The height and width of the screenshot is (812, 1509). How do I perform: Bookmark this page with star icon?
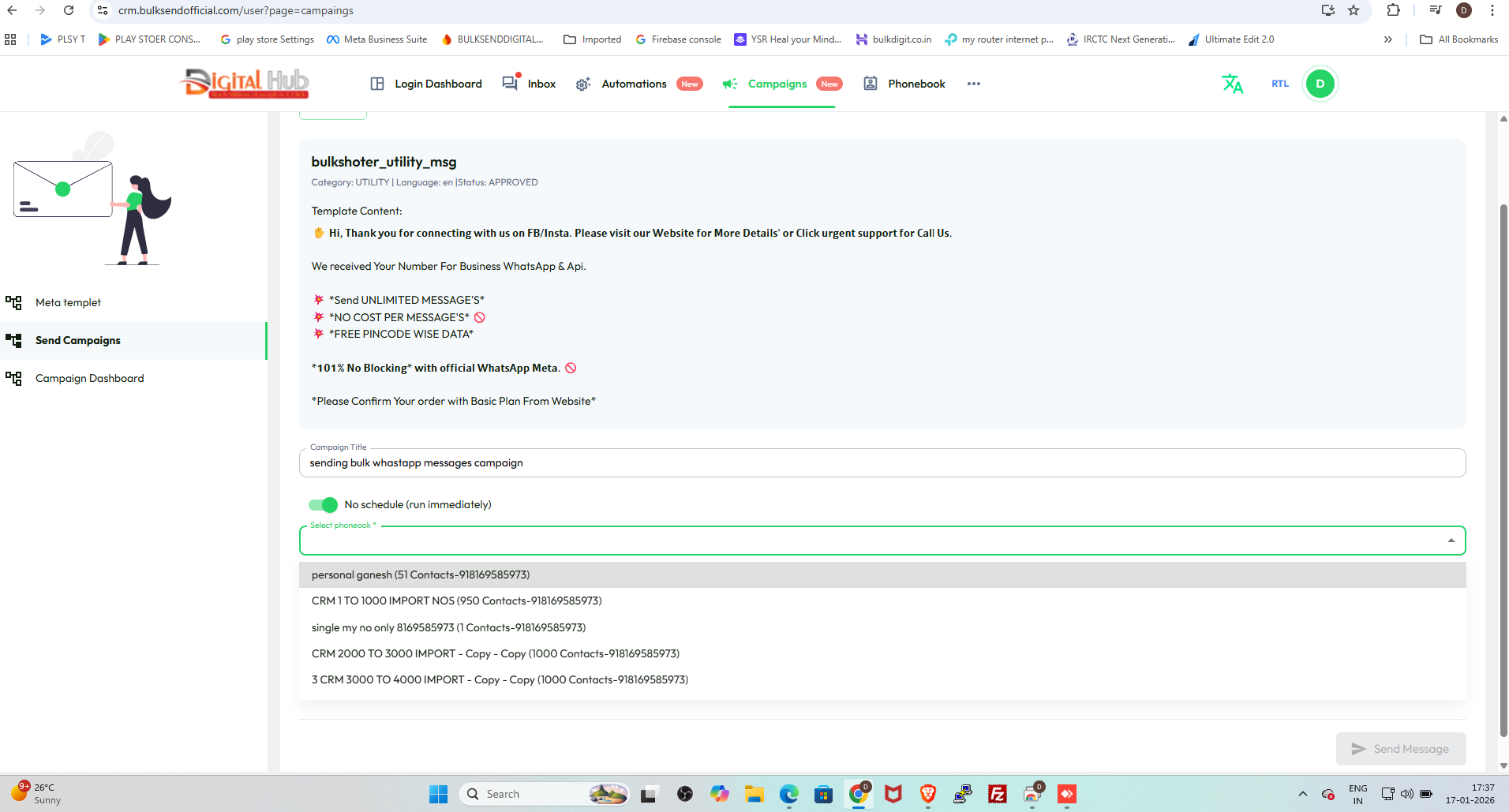click(x=1354, y=10)
